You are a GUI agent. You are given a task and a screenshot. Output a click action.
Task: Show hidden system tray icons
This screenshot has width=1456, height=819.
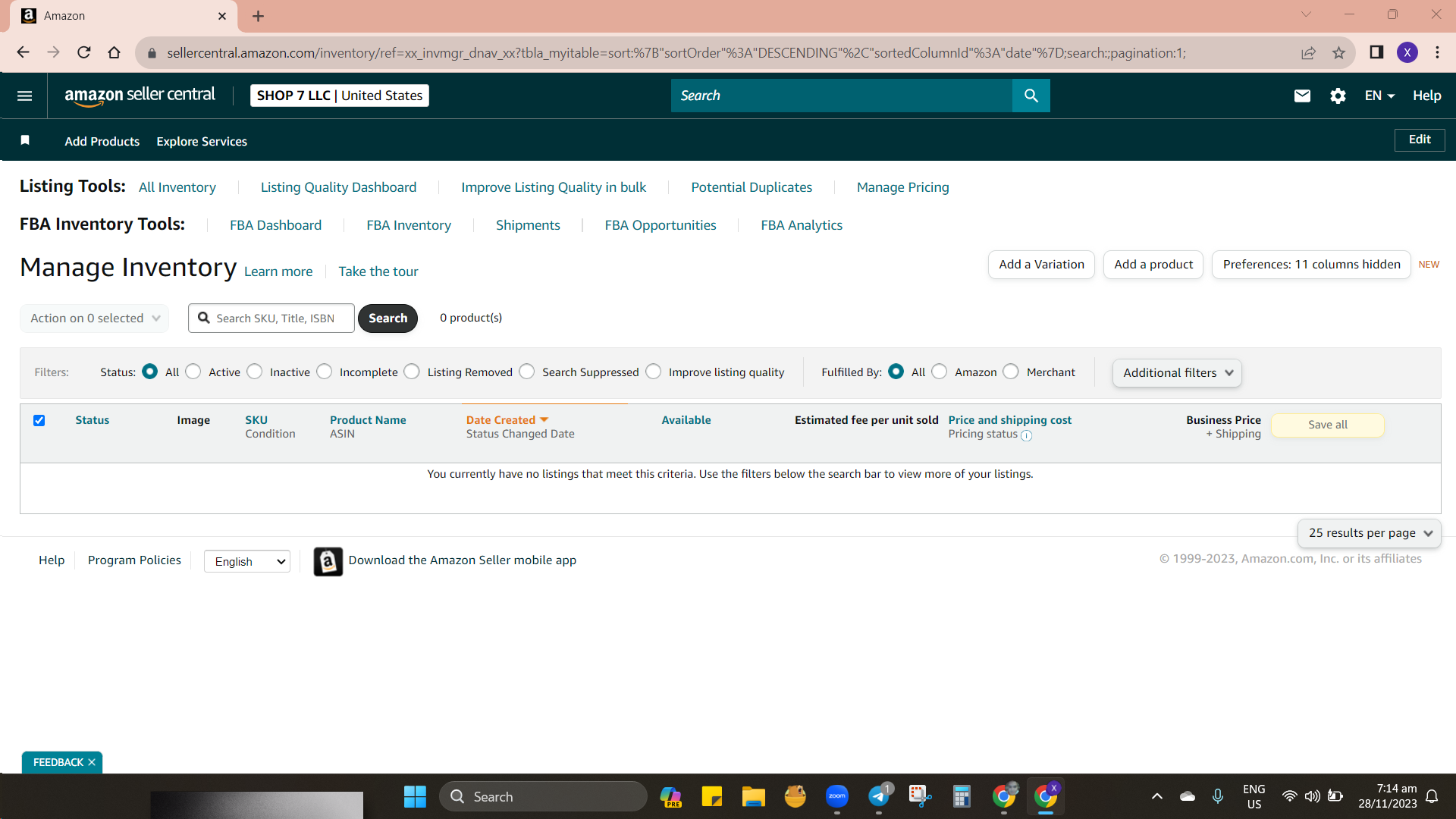tap(1156, 796)
